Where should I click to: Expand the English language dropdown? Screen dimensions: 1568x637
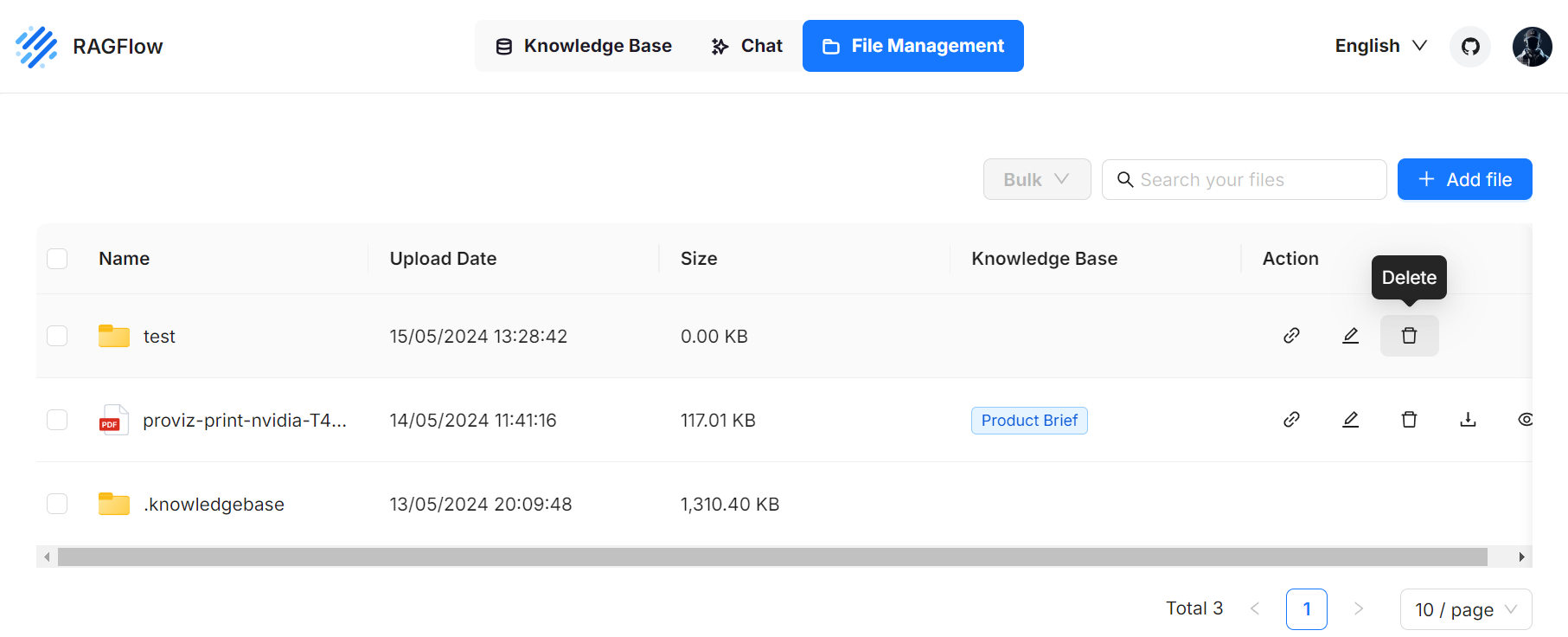[1380, 46]
